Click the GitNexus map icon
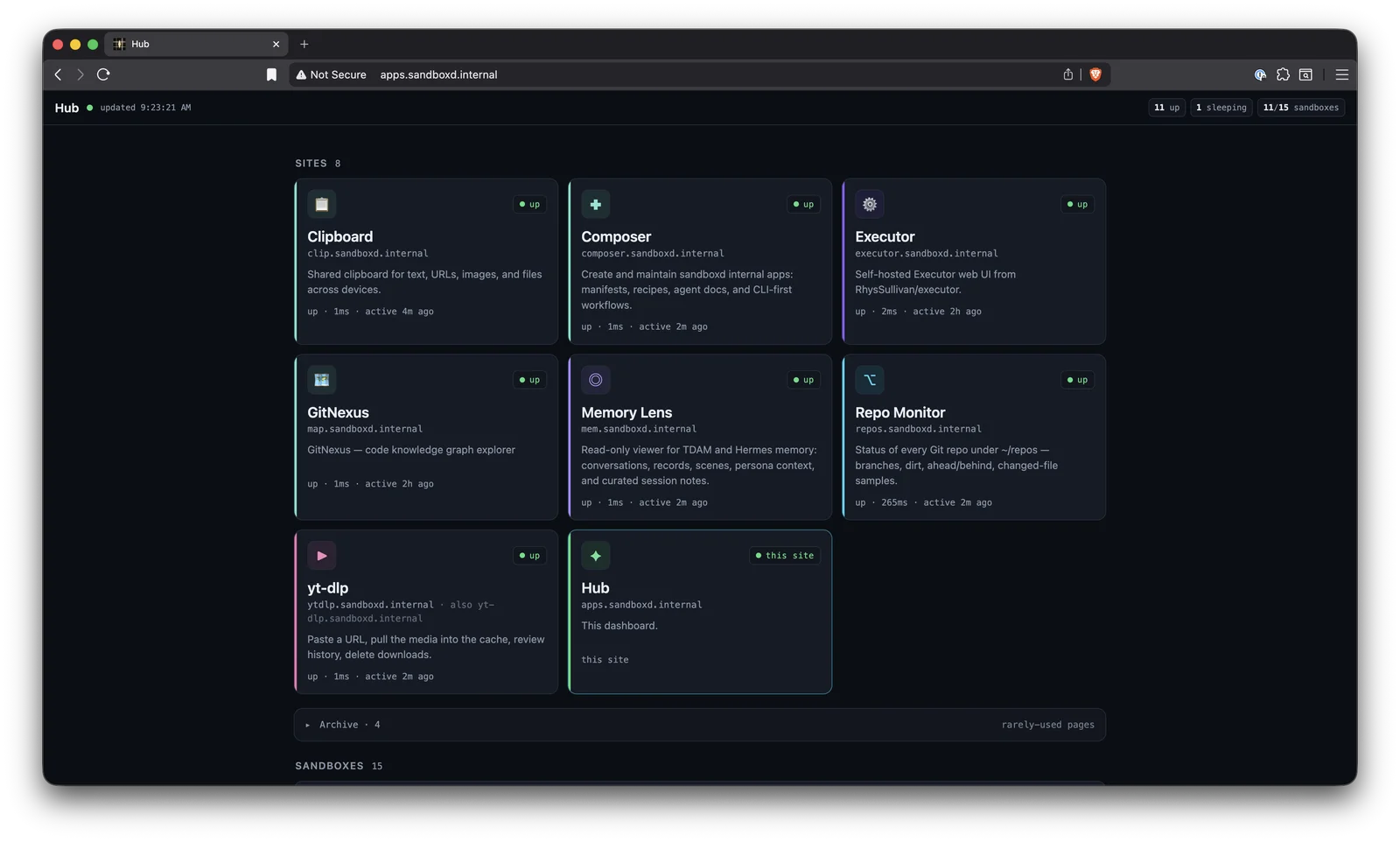Viewport: 1400px width, 842px height. click(x=322, y=380)
